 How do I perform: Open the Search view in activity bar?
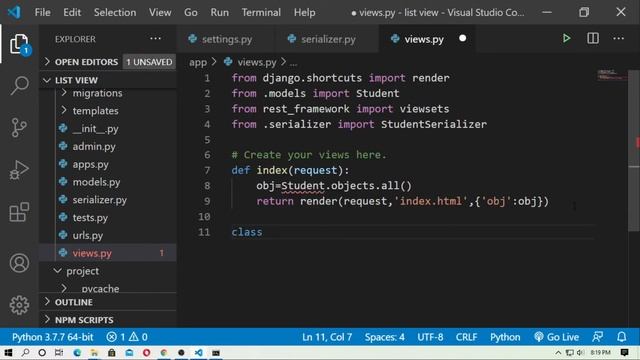click(x=19, y=86)
